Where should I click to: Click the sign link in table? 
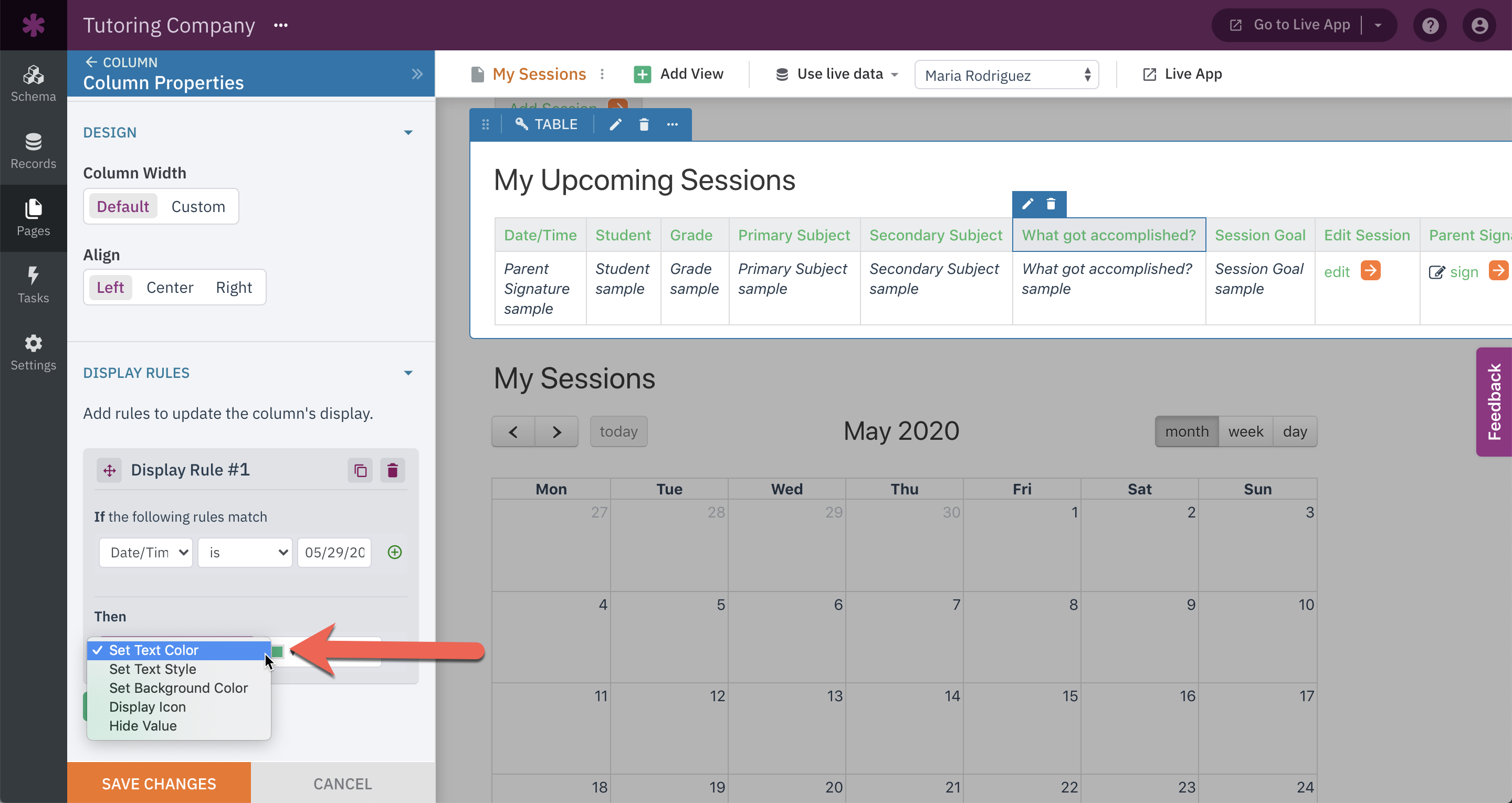tap(1464, 272)
